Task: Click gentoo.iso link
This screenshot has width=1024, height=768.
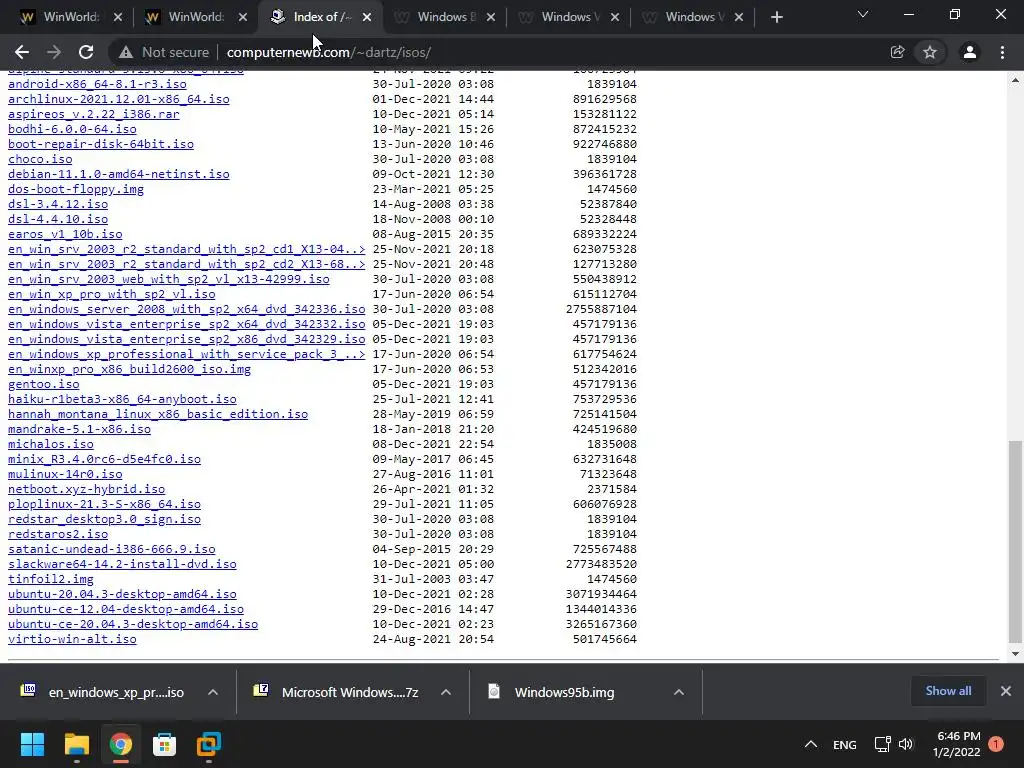Action: 44,384
